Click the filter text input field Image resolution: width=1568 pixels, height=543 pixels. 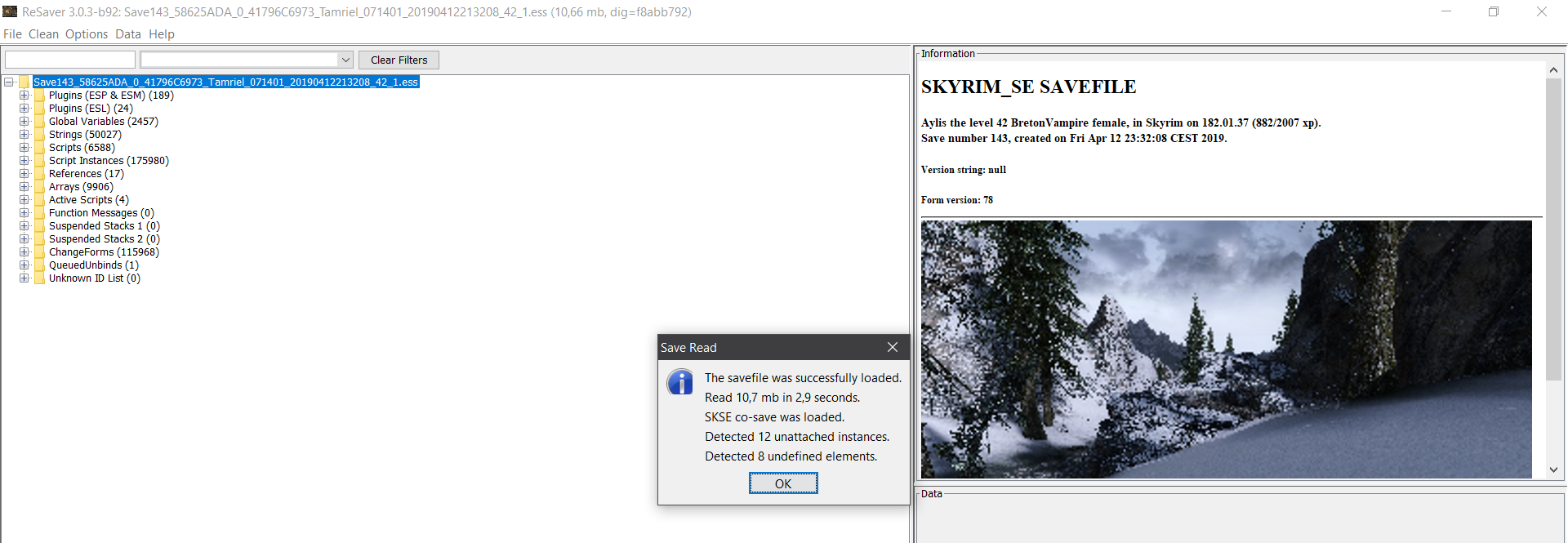[70, 60]
